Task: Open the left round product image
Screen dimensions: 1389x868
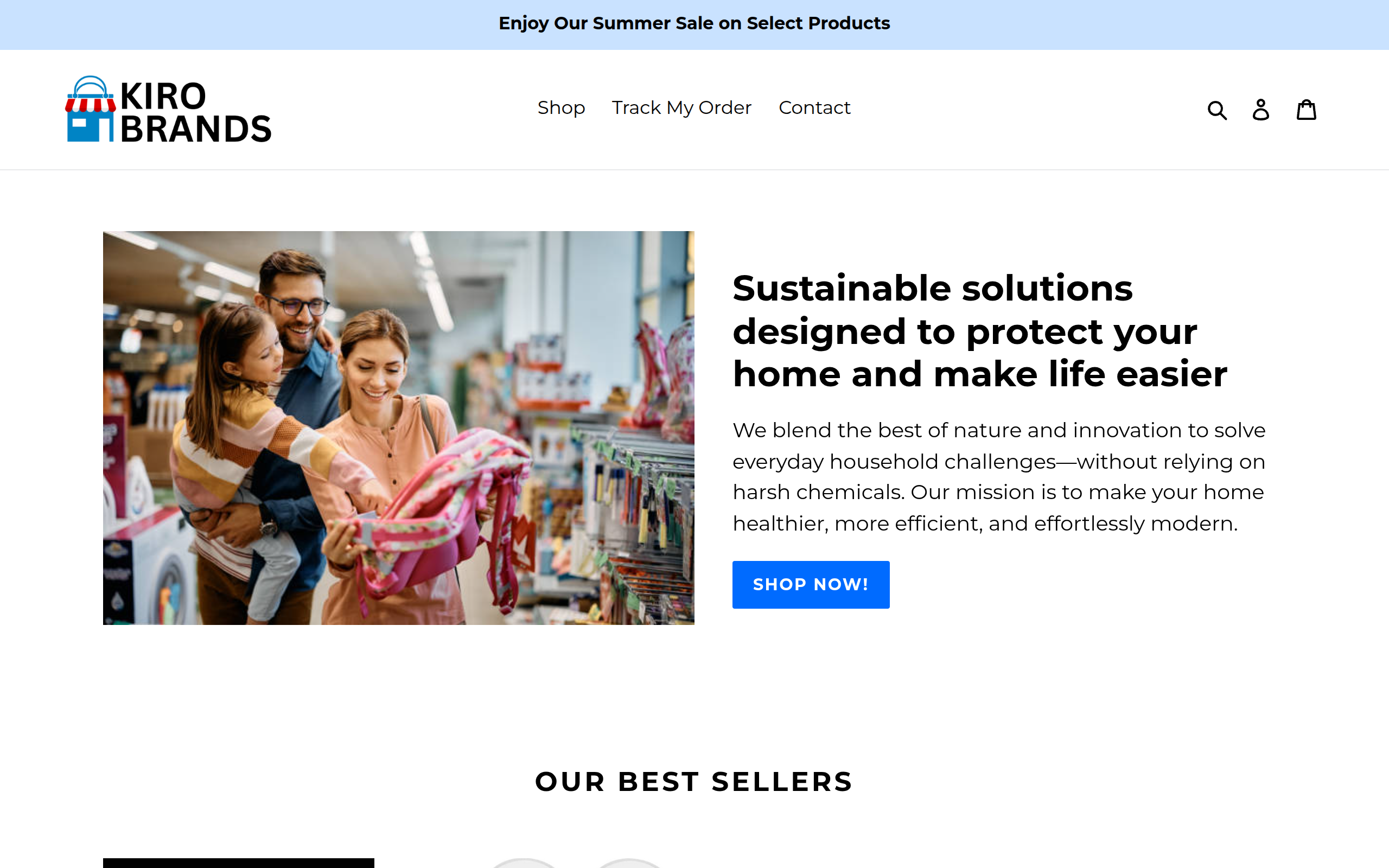Action: click(x=524, y=864)
